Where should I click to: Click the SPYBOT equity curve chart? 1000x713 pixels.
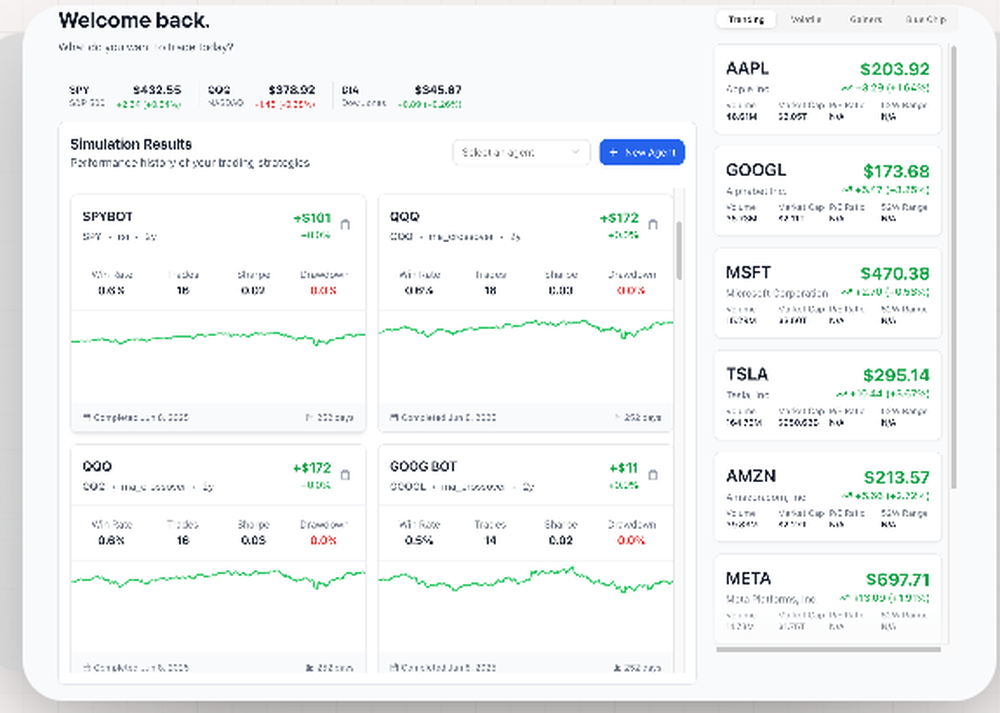(218, 356)
